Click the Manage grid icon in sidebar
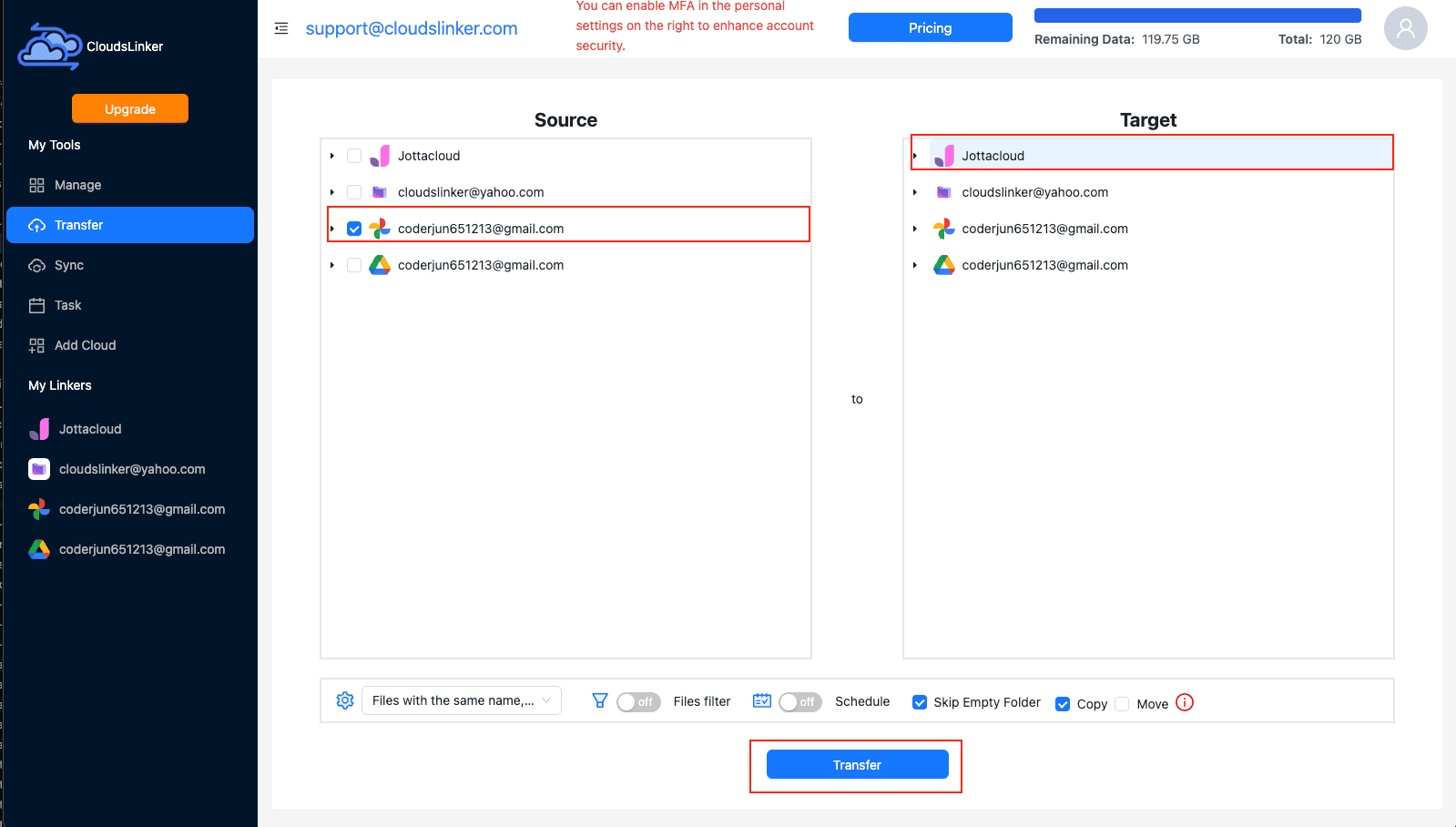 36,185
